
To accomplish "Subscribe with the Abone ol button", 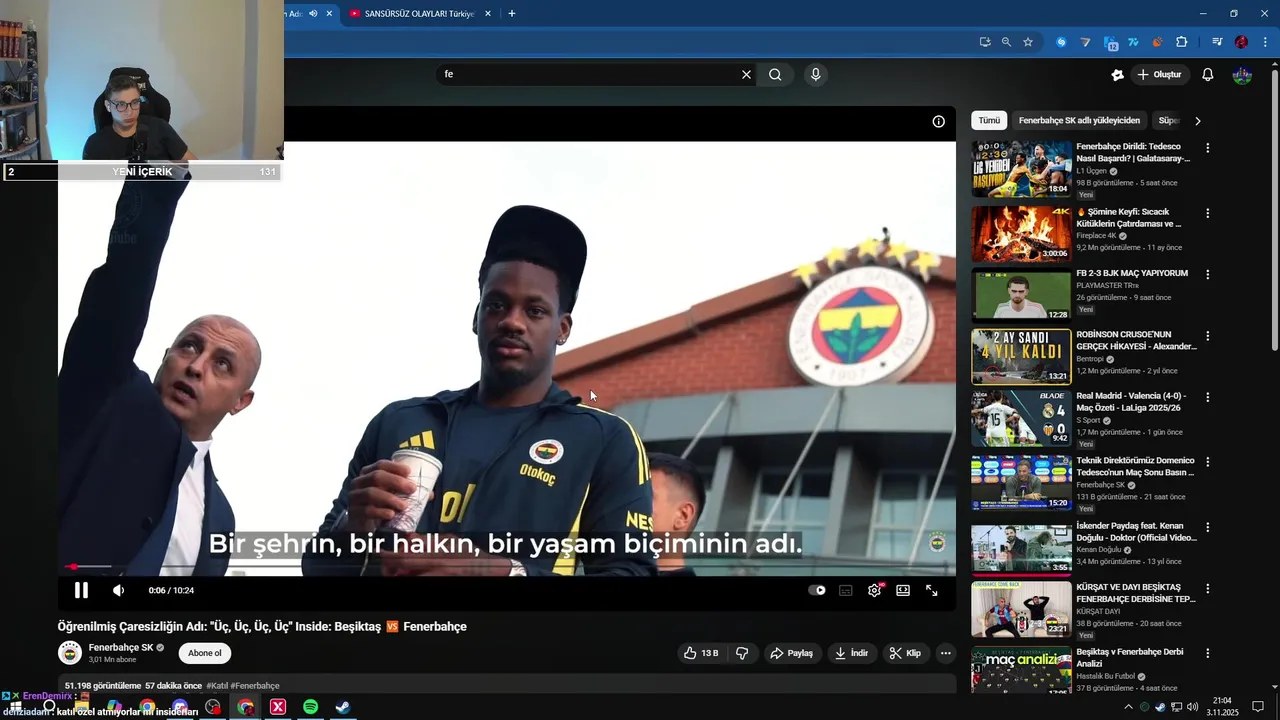I will [205, 653].
